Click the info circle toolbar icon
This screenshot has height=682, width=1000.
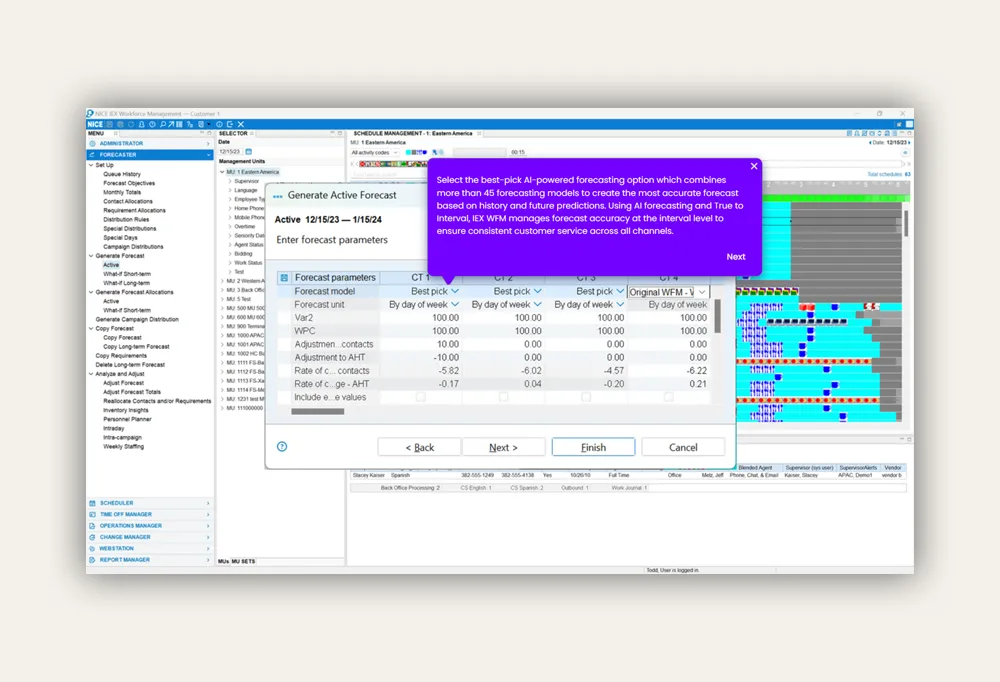coord(219,124)
